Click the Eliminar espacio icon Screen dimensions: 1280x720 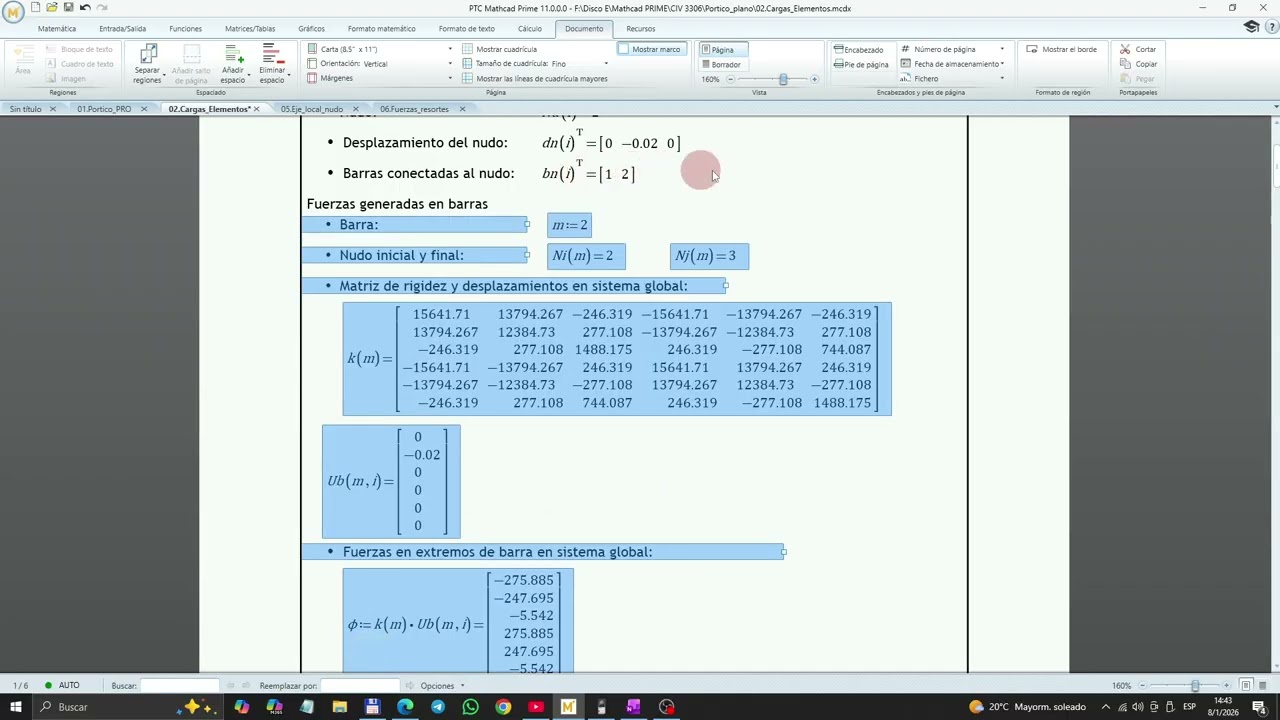tap(272, 54)
